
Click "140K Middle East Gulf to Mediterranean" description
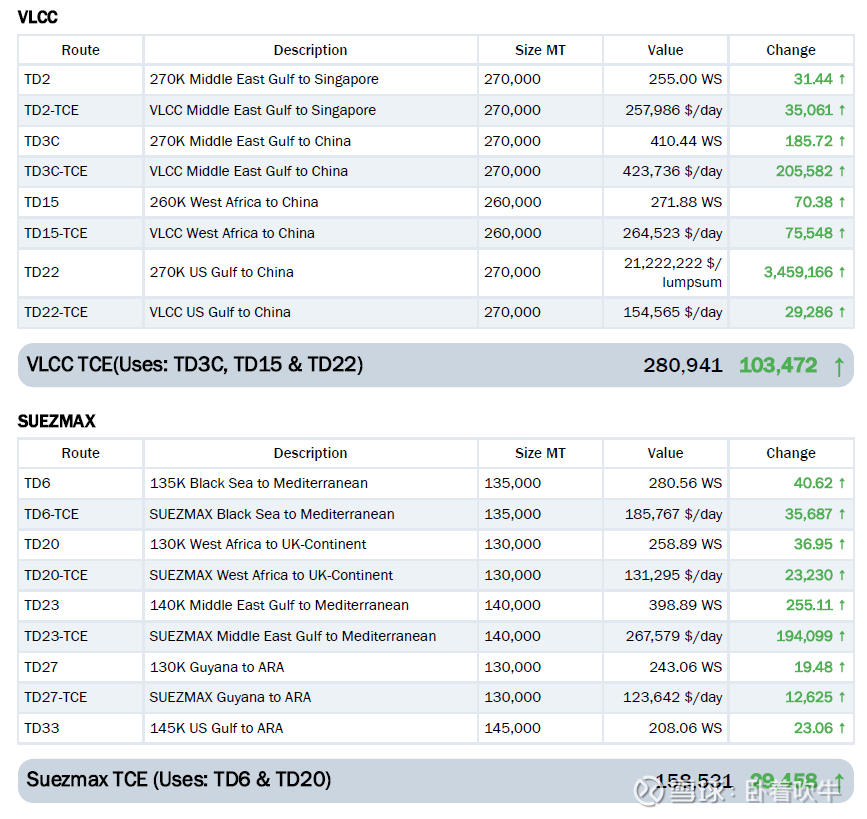click(279, 606)
